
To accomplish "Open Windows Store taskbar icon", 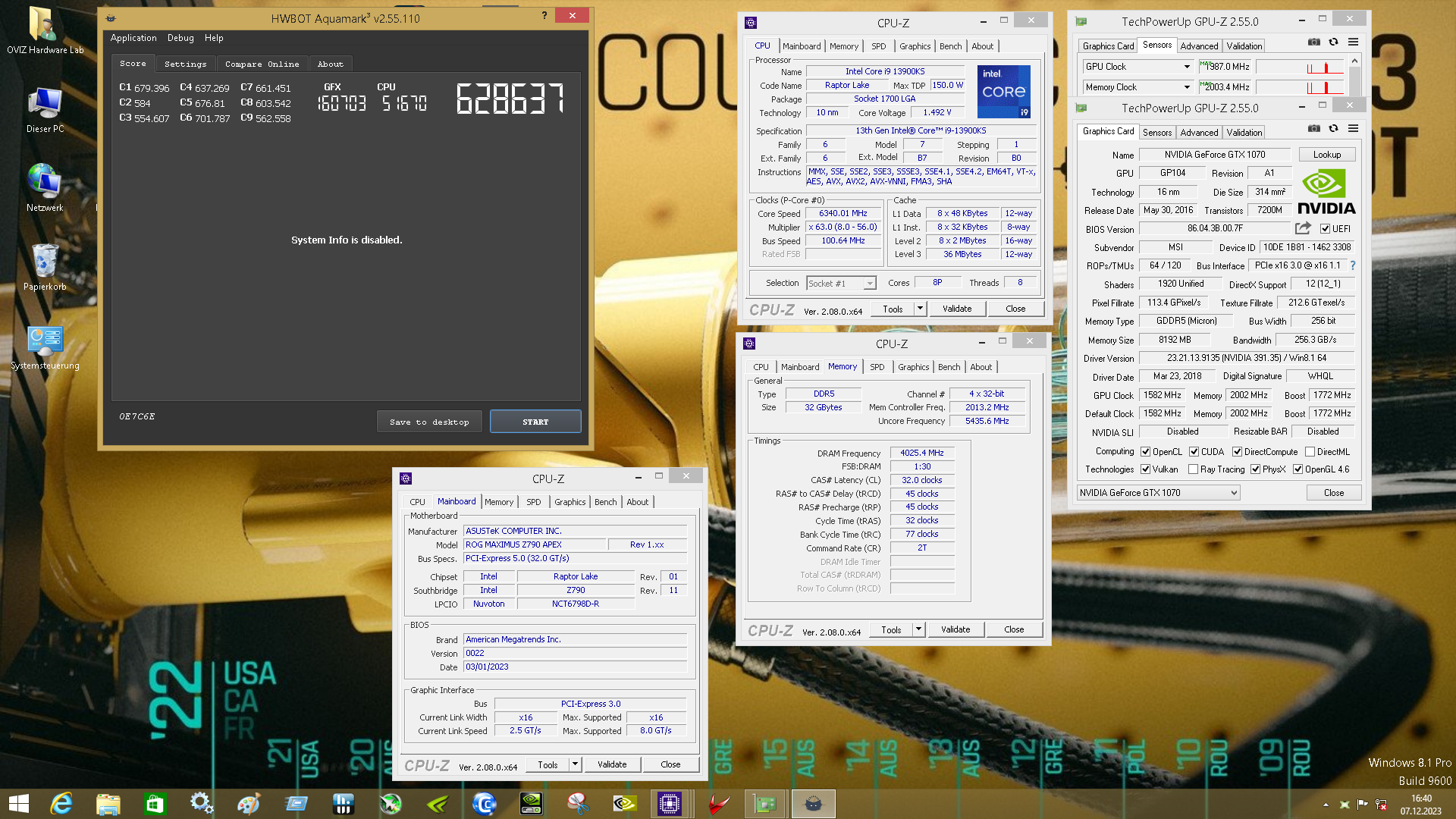I will click(155, 804).
